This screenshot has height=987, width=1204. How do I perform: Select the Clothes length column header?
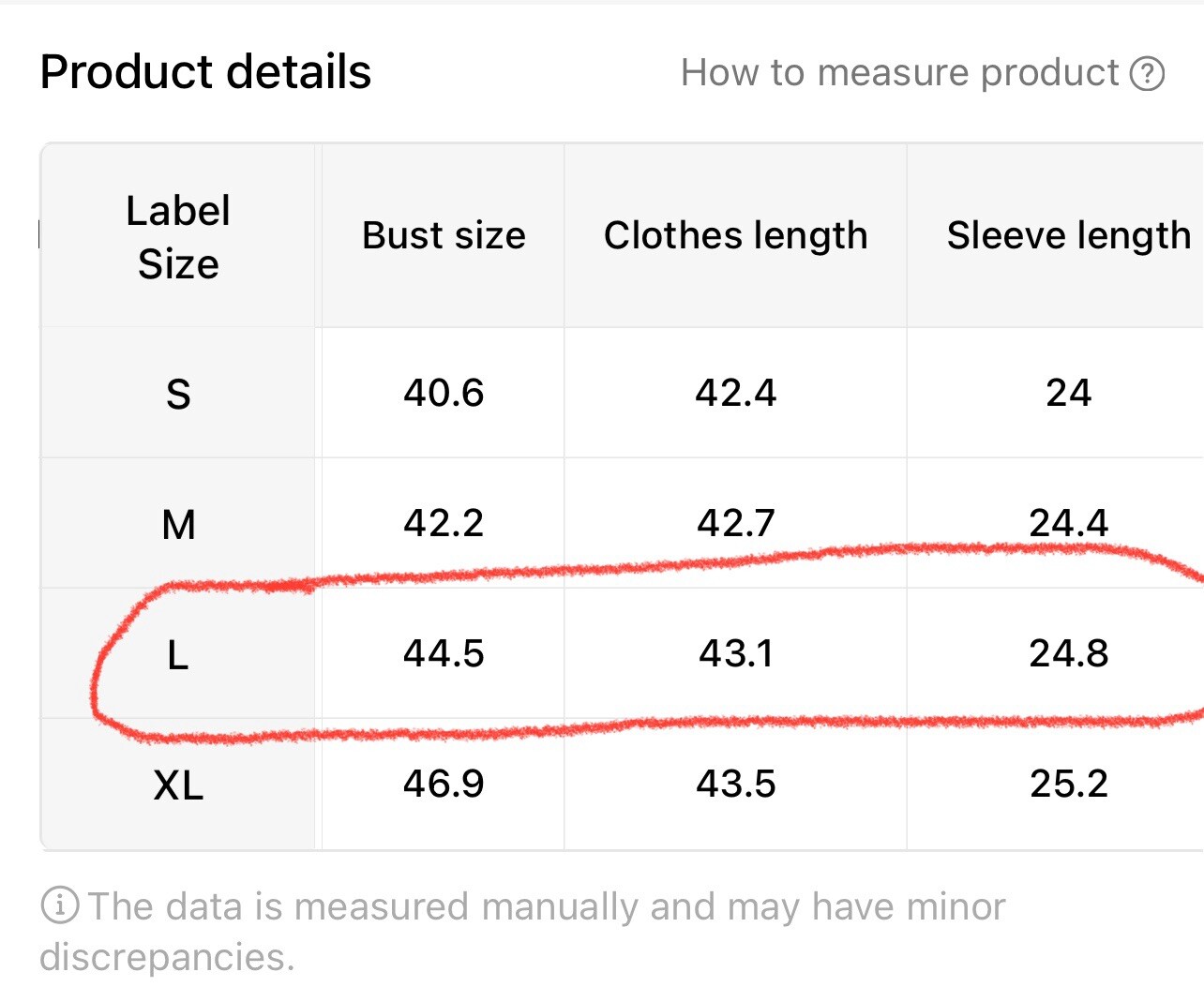736,235
